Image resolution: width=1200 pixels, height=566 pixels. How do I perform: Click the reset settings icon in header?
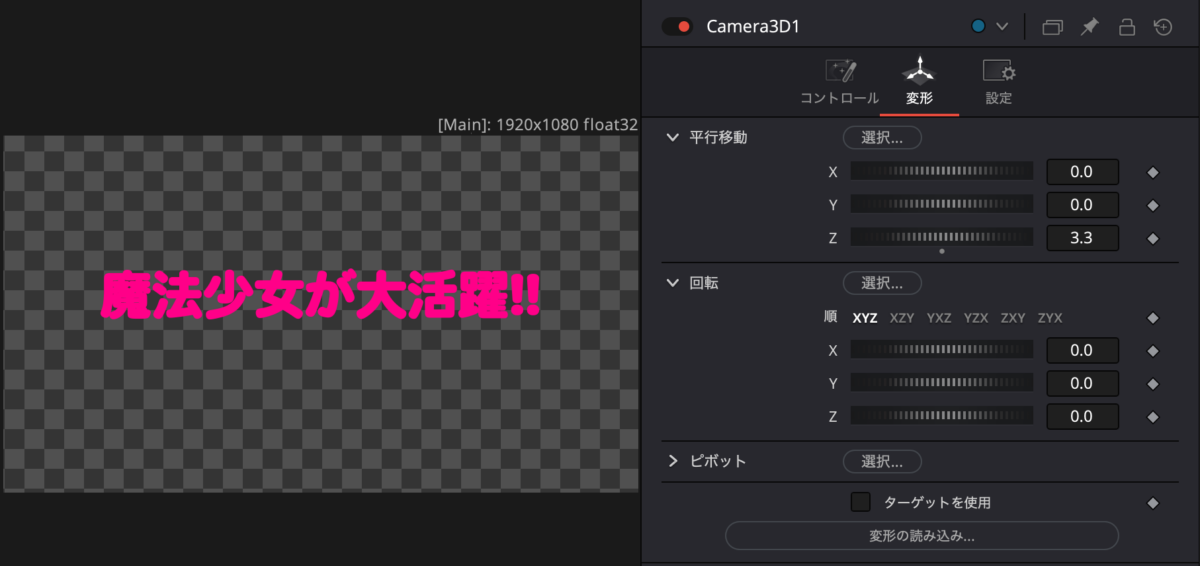[1162, 27]
